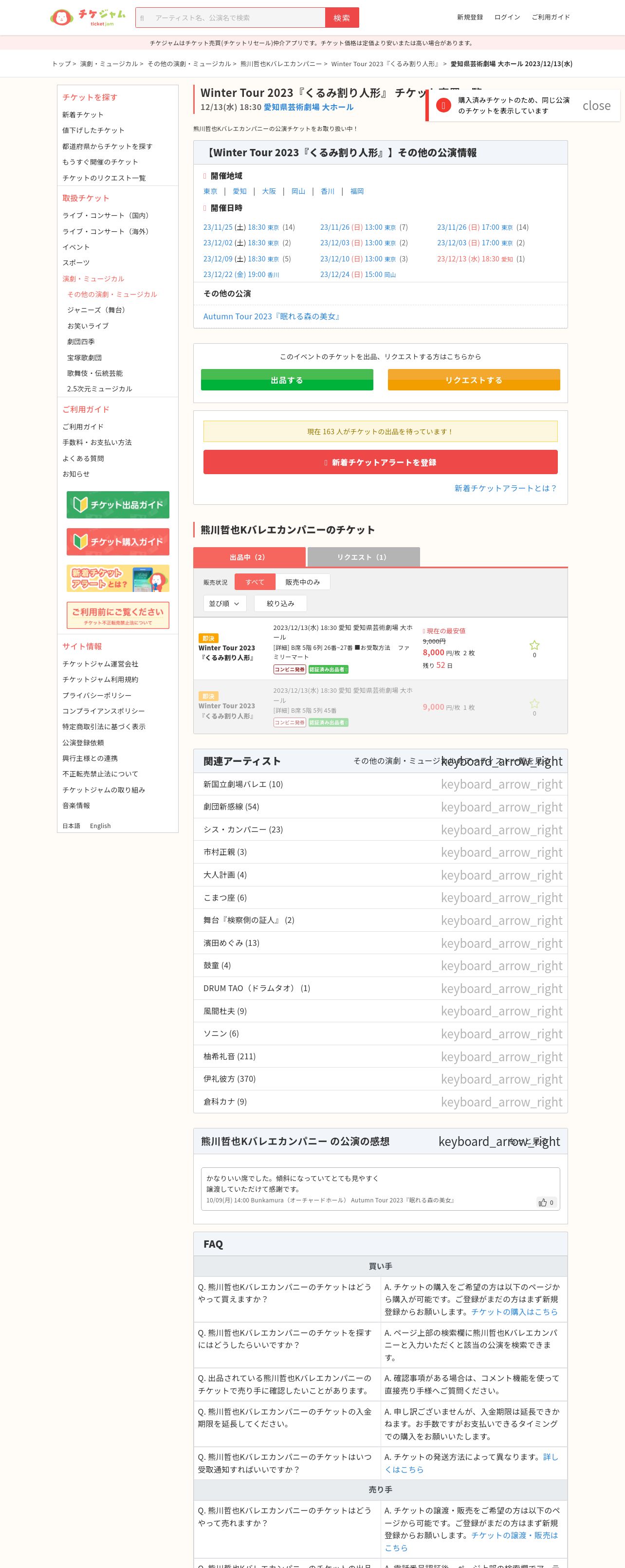
Task: Open 愛知県芸術劇場 大ホール venue link
Action: pos(309,107)
